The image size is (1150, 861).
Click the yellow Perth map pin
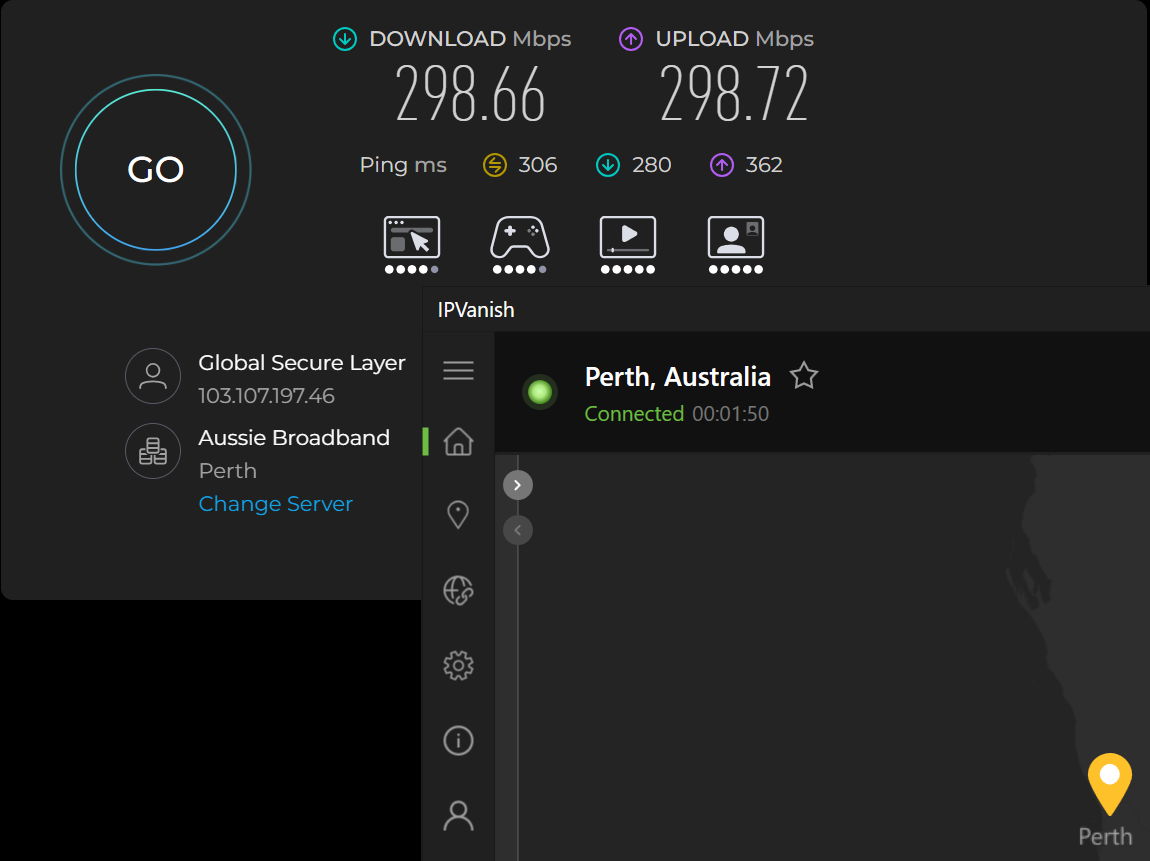[x=1109, y=783]
